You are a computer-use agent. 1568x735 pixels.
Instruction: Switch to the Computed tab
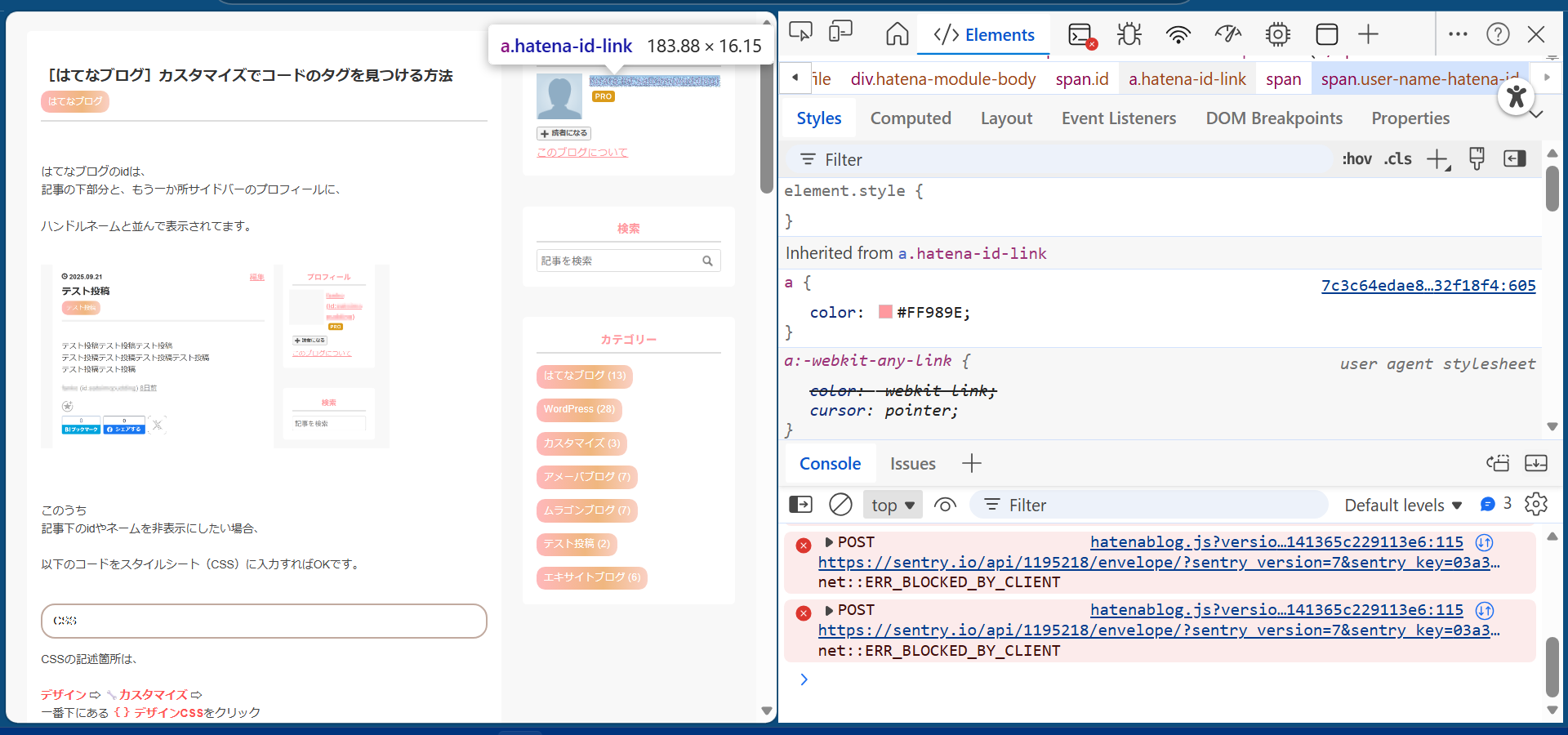coord(911,118)
